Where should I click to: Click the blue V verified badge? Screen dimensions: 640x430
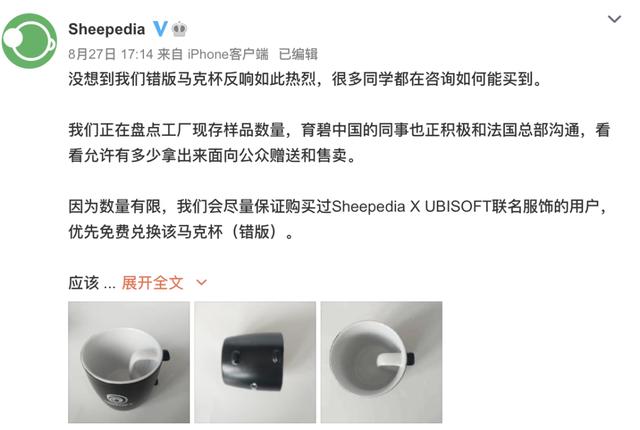pyautogui.click(x=160, y=29)
